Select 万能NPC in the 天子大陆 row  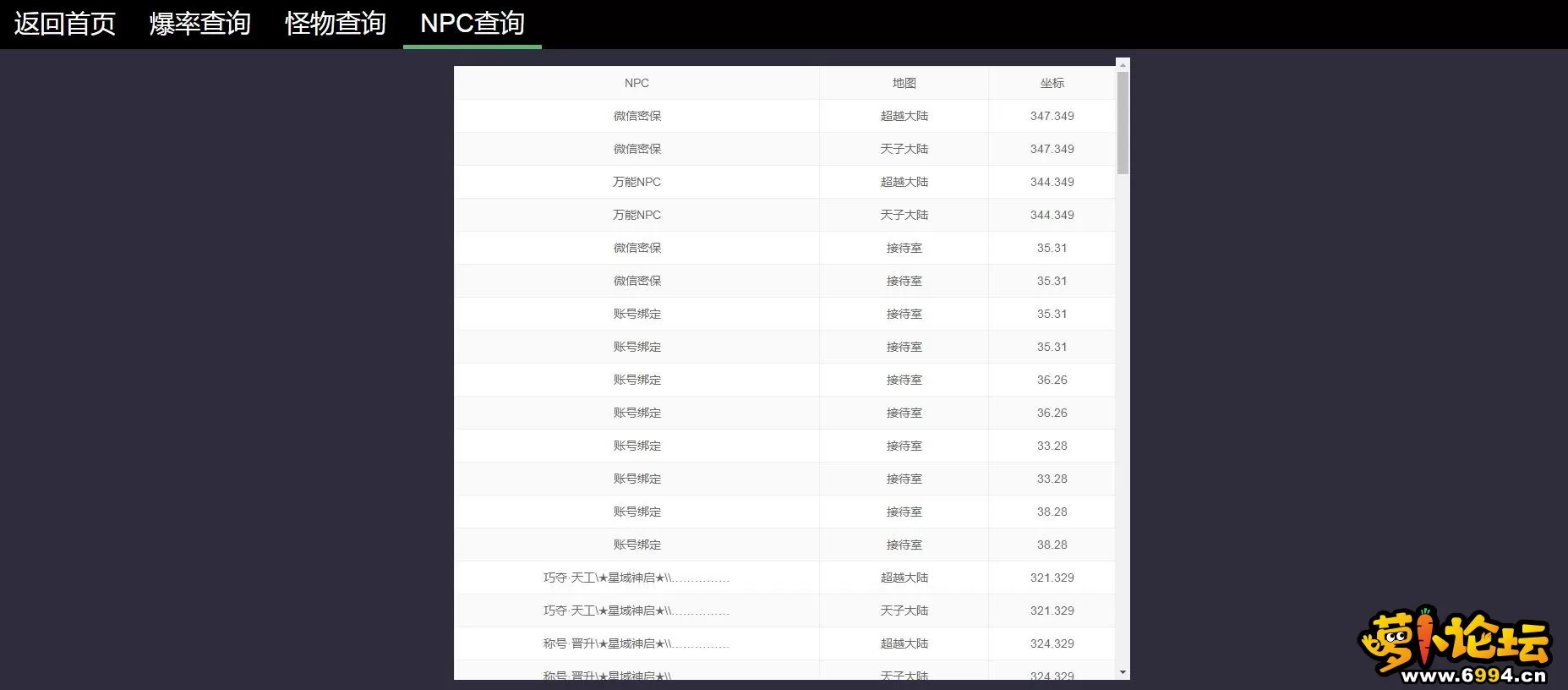pyautogui.click(x=636, y=215)
